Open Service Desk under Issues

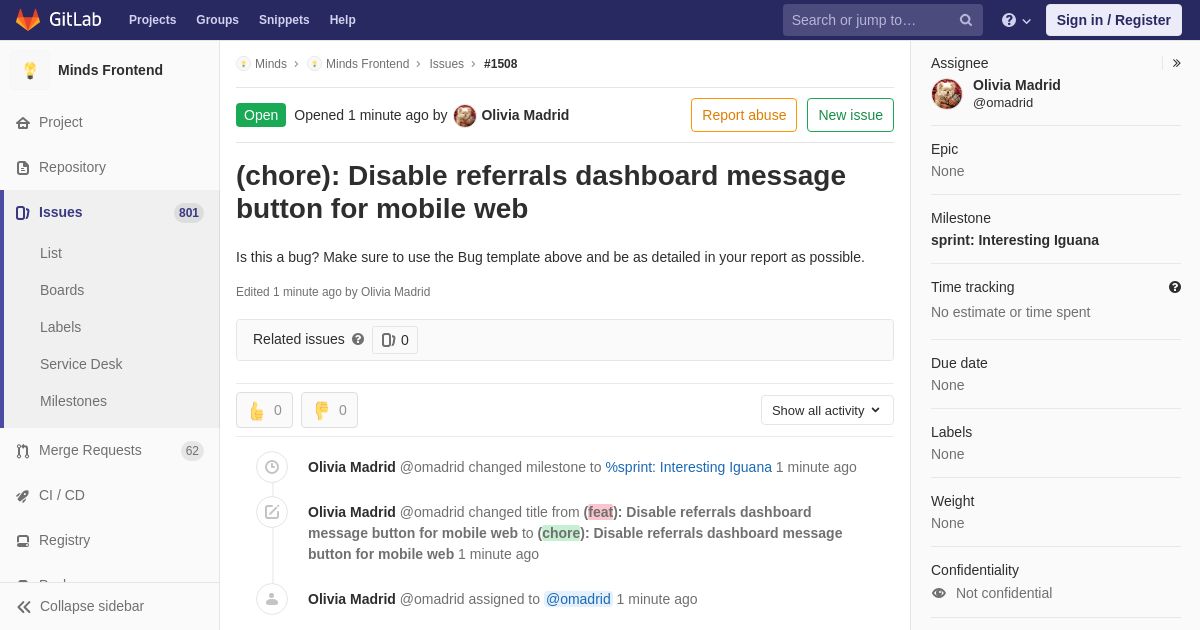(x=81, y=364)
